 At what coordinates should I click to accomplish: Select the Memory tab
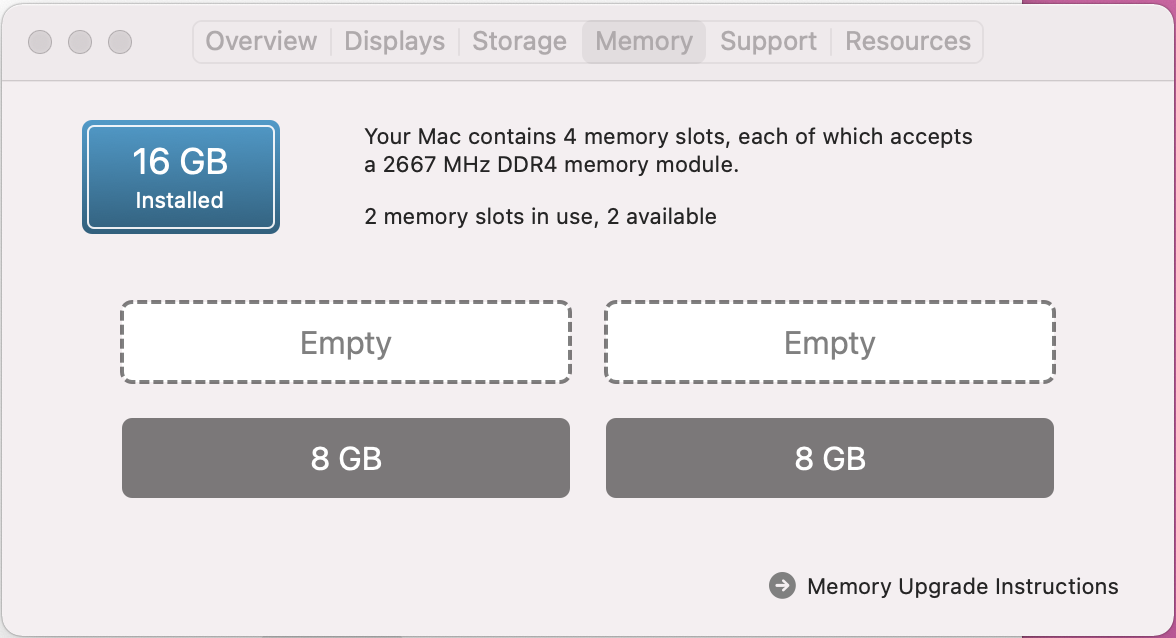644,41
